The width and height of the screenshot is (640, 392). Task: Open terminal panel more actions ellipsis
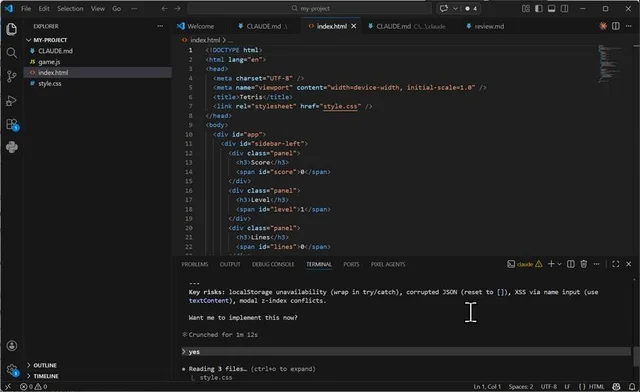596,264
